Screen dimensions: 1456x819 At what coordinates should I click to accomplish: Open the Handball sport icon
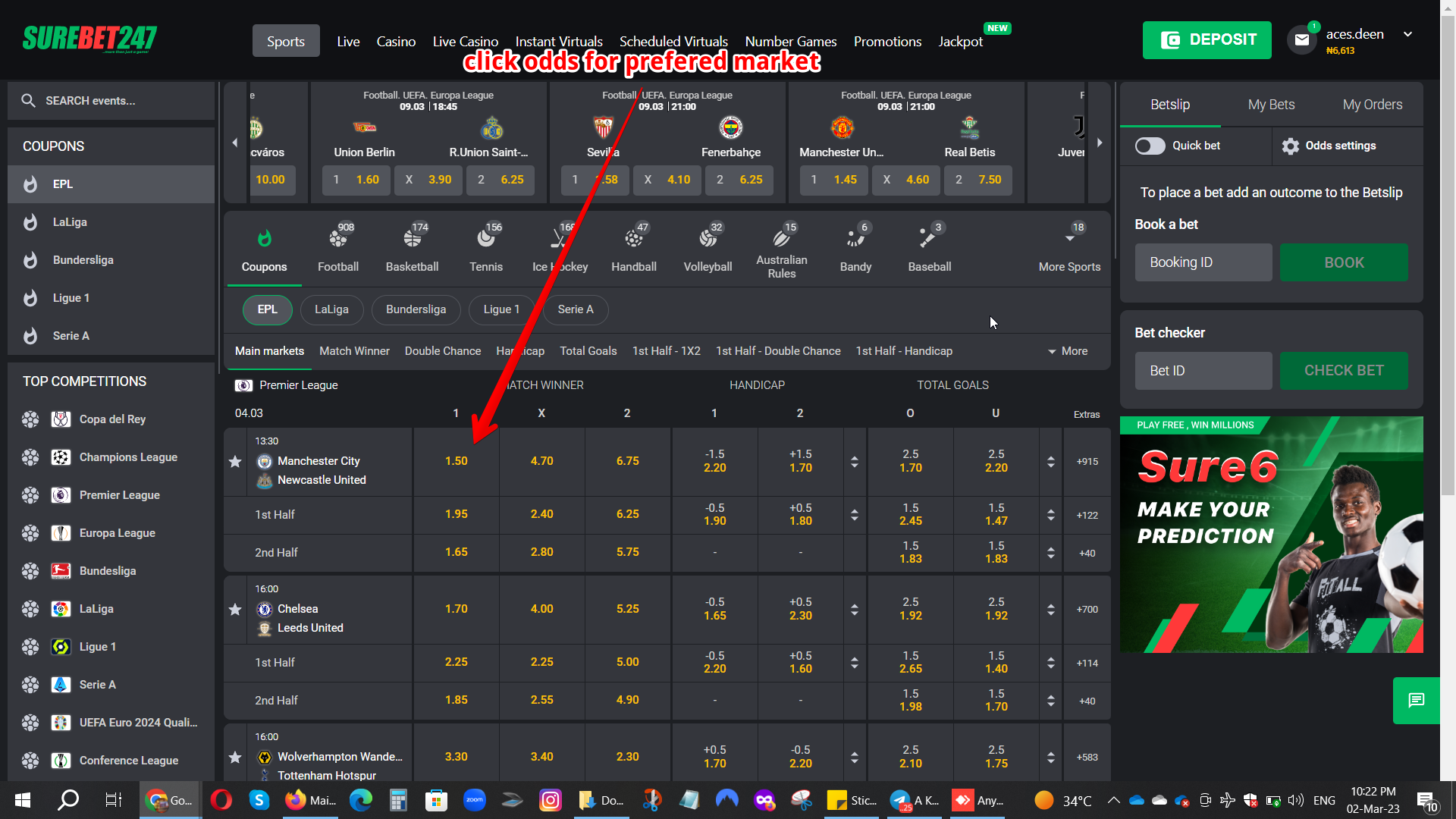click(x=634, y=239)
